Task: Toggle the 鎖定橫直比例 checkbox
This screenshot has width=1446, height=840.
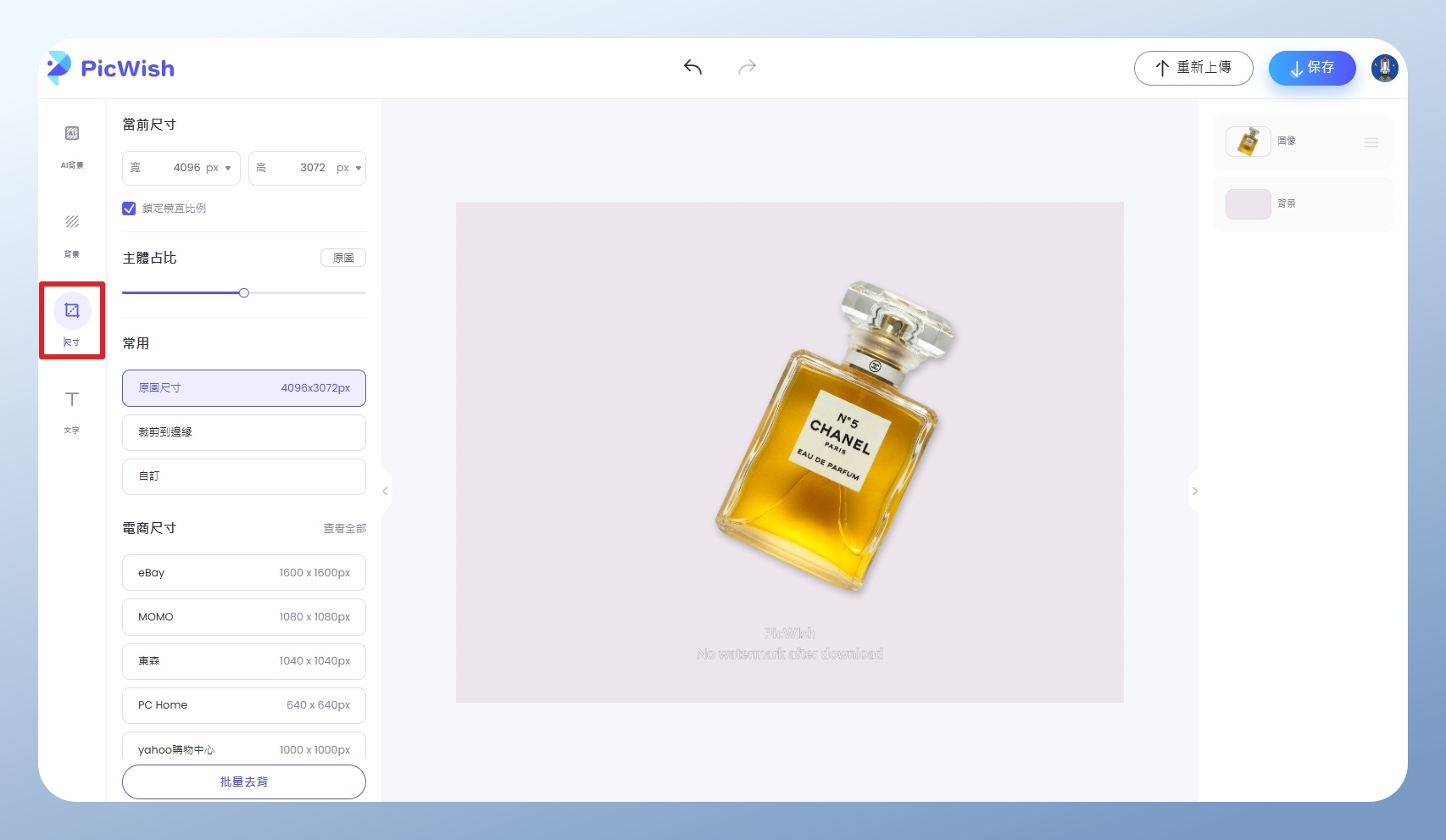Action: [130, 209]
